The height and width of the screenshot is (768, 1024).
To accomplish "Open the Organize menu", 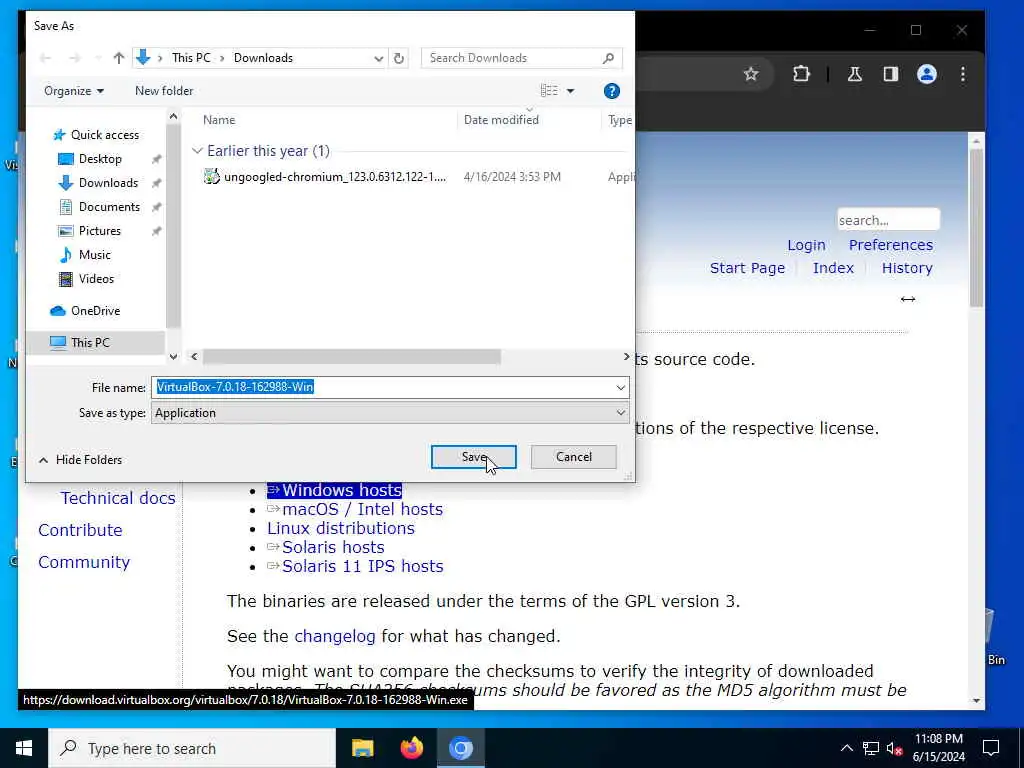I will tap(74, 91).
